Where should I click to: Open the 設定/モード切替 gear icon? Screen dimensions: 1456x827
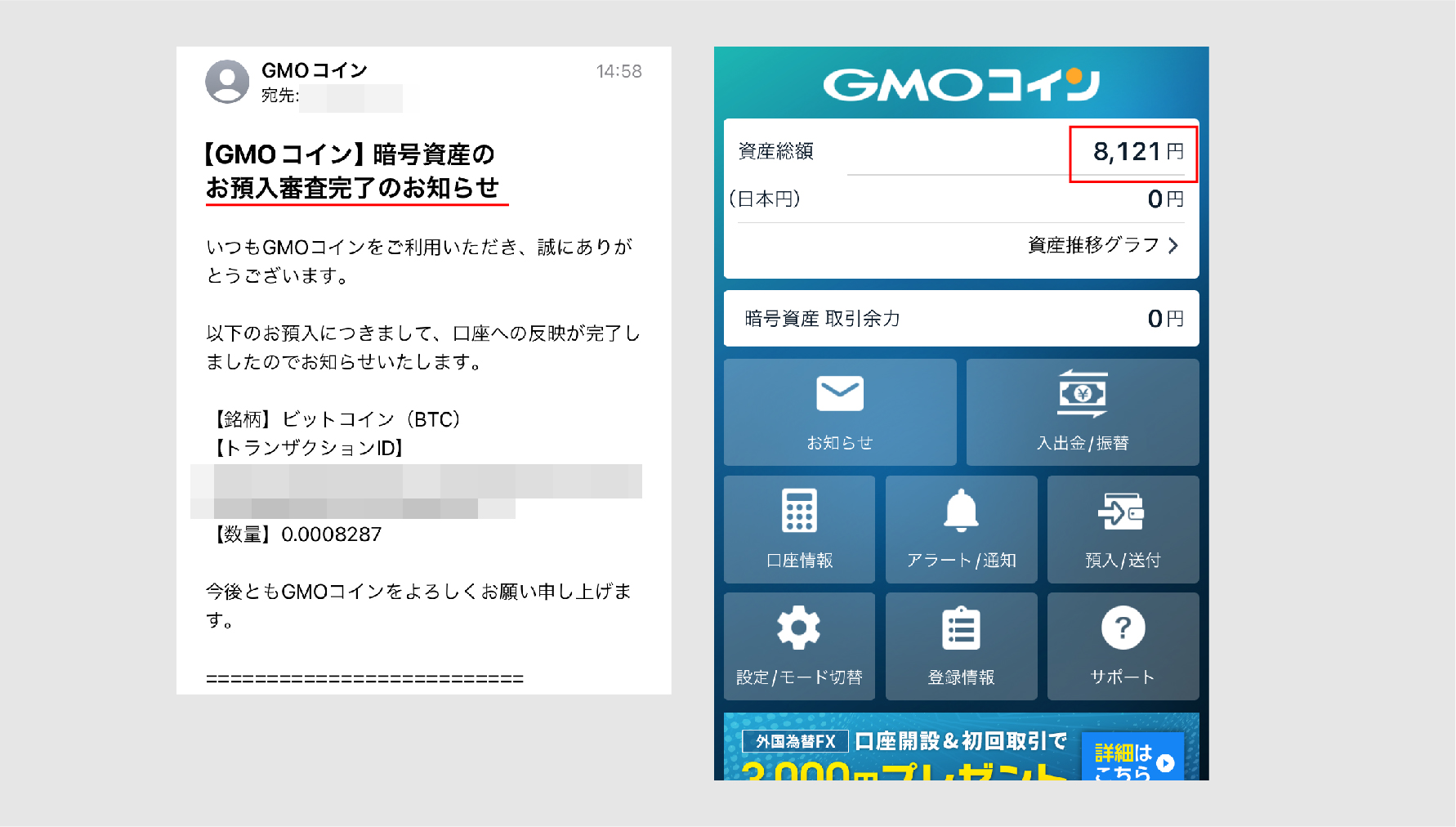[798, 628]
